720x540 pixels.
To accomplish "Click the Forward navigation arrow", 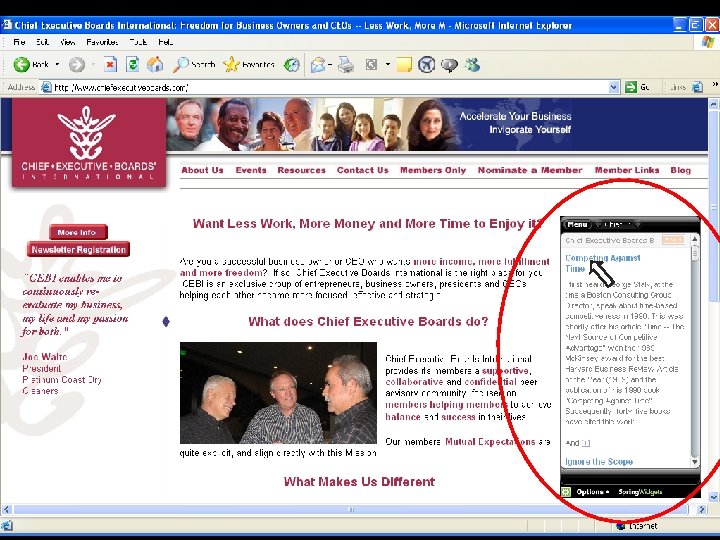I will tap(77, 65).
